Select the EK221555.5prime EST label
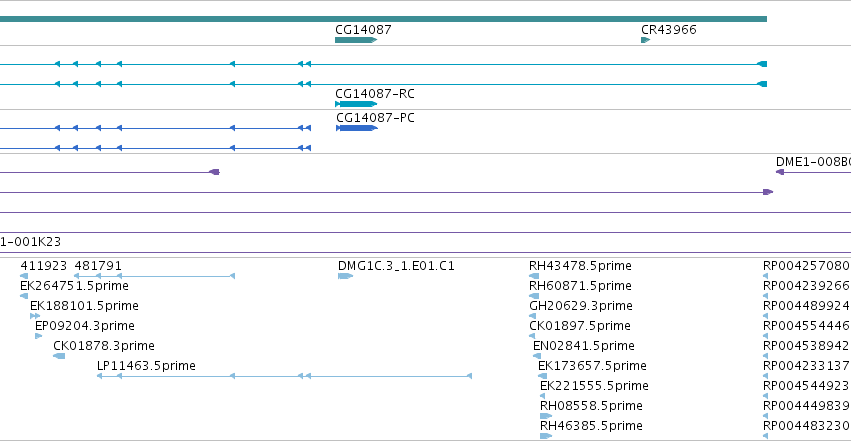Viewport: 851px width, 441px height. tap(594, 386)
